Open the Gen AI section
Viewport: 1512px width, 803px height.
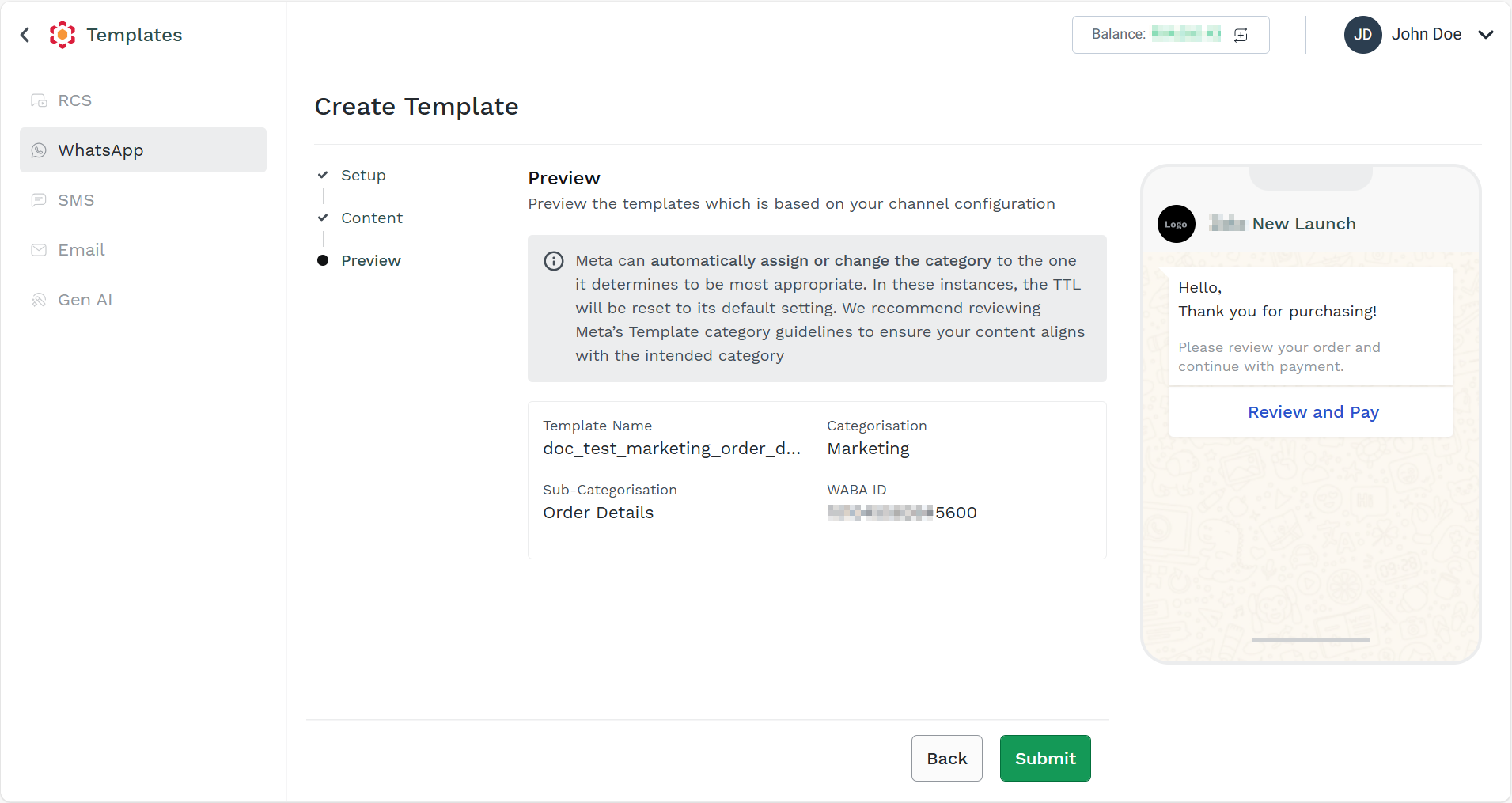(143, 300)
